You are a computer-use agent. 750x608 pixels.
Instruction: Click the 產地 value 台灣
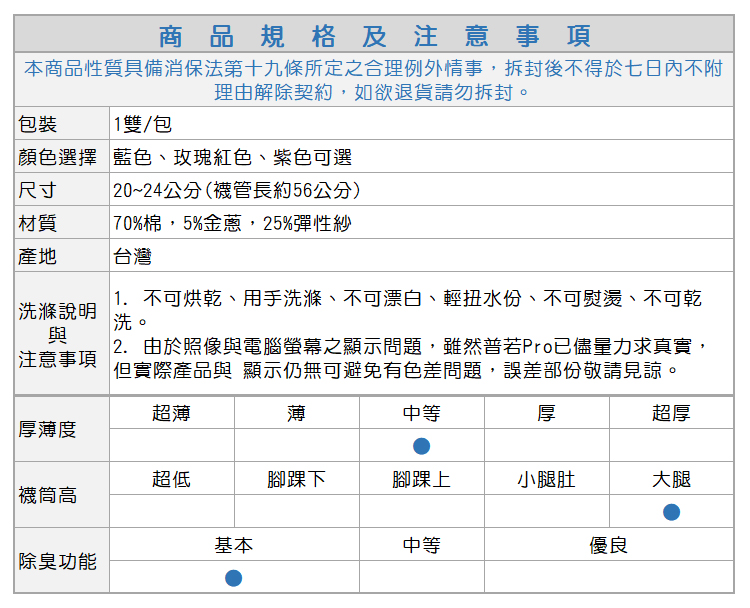tap(133, 257)
